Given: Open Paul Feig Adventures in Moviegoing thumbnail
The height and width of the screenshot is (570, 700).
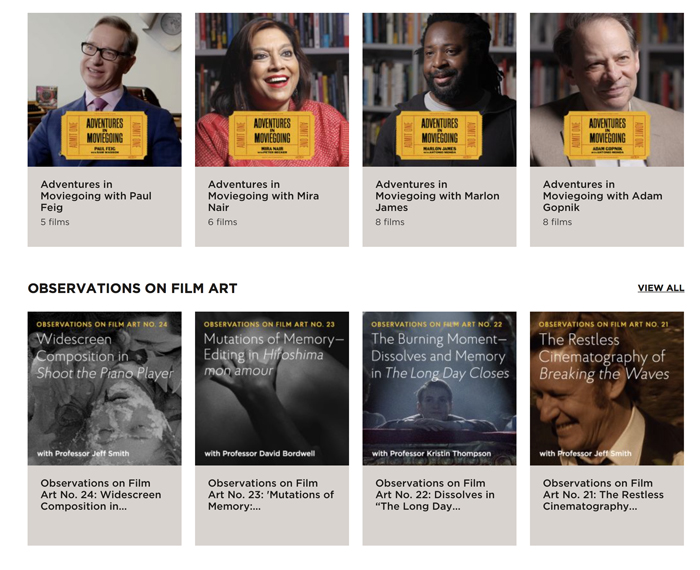Looking at the screenshot, I should [x=104, y=89].
